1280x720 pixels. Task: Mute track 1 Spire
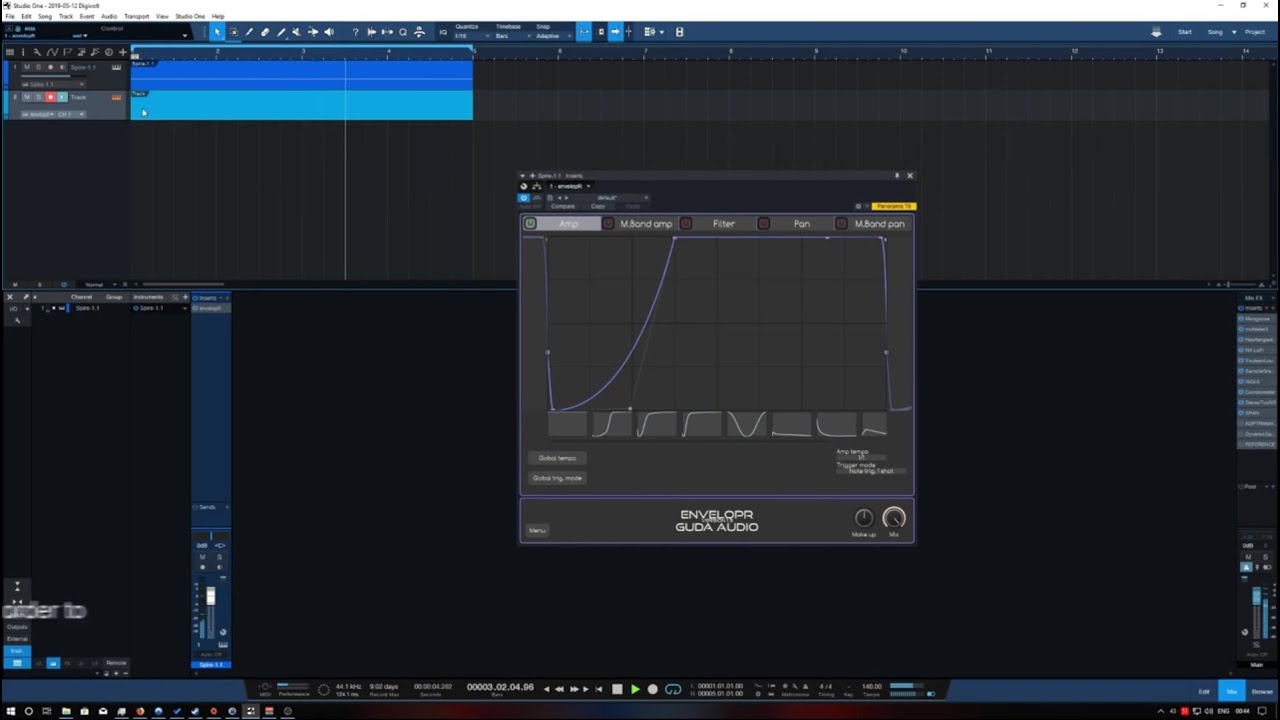pos(27,67)
